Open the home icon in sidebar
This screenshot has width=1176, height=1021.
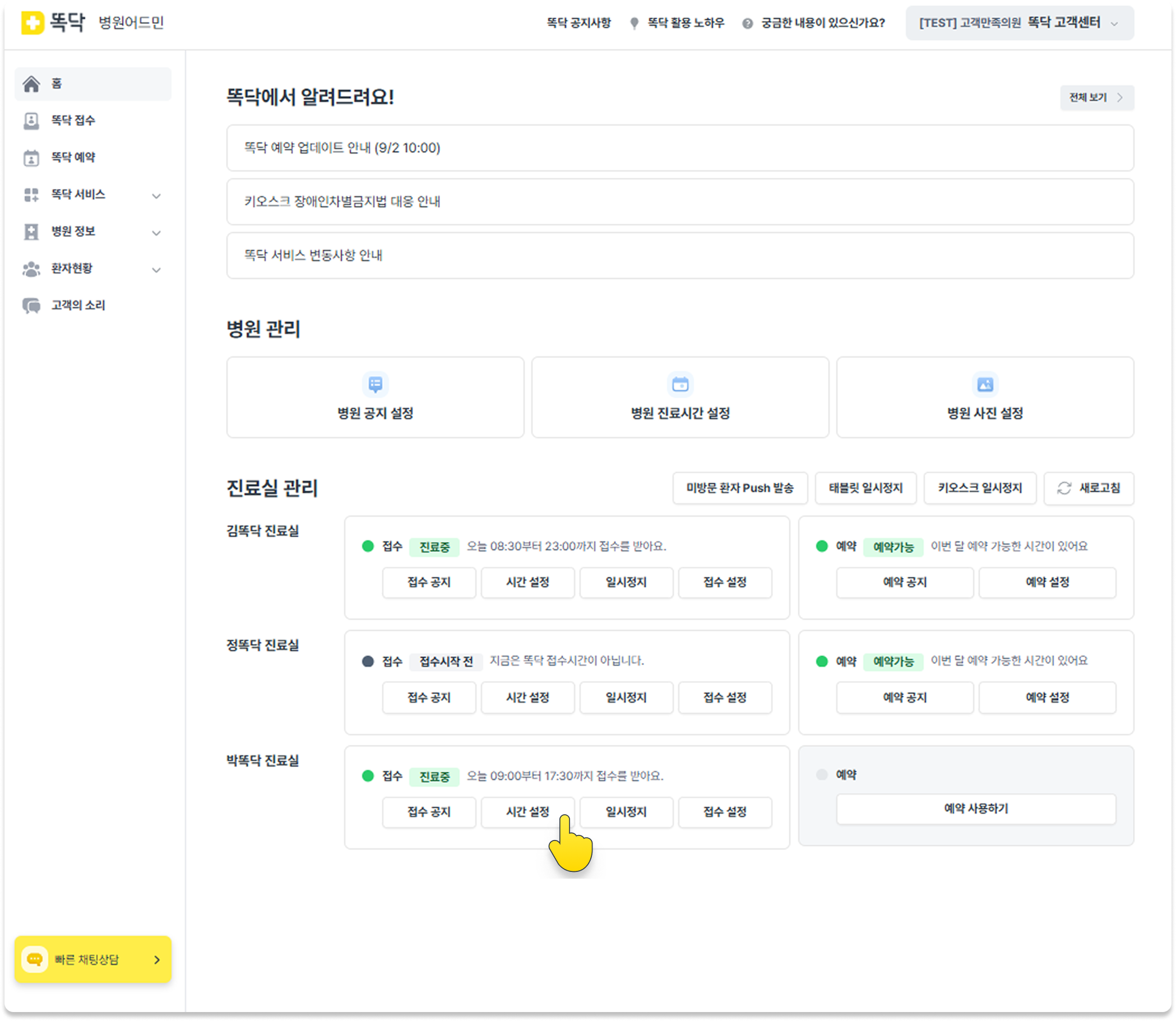click(31, 83)
